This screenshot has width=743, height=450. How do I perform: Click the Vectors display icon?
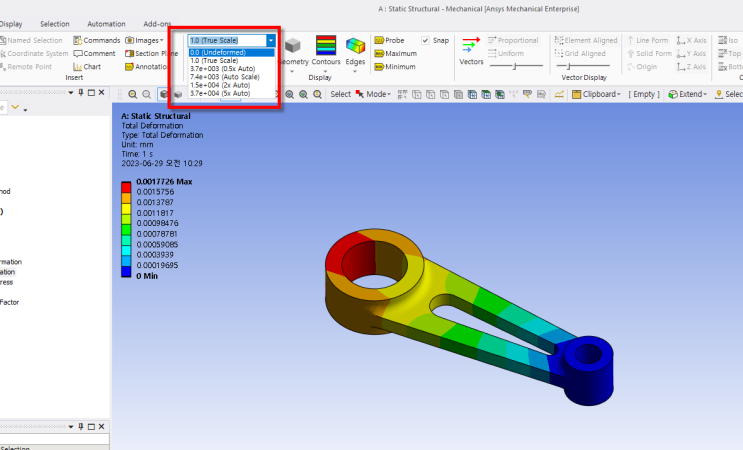click(x=471, y=45)
